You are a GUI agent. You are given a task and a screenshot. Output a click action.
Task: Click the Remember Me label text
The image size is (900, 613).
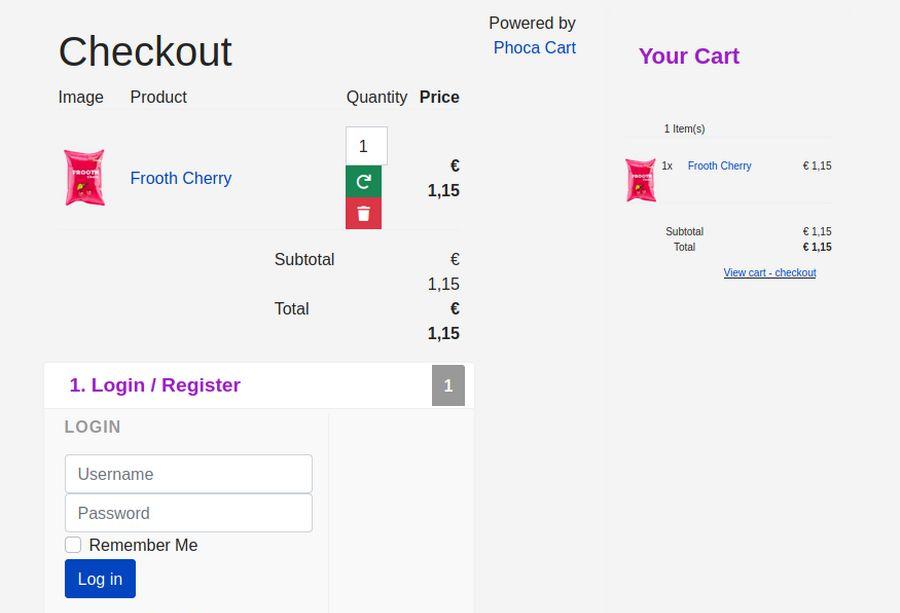tap(143, 545)
